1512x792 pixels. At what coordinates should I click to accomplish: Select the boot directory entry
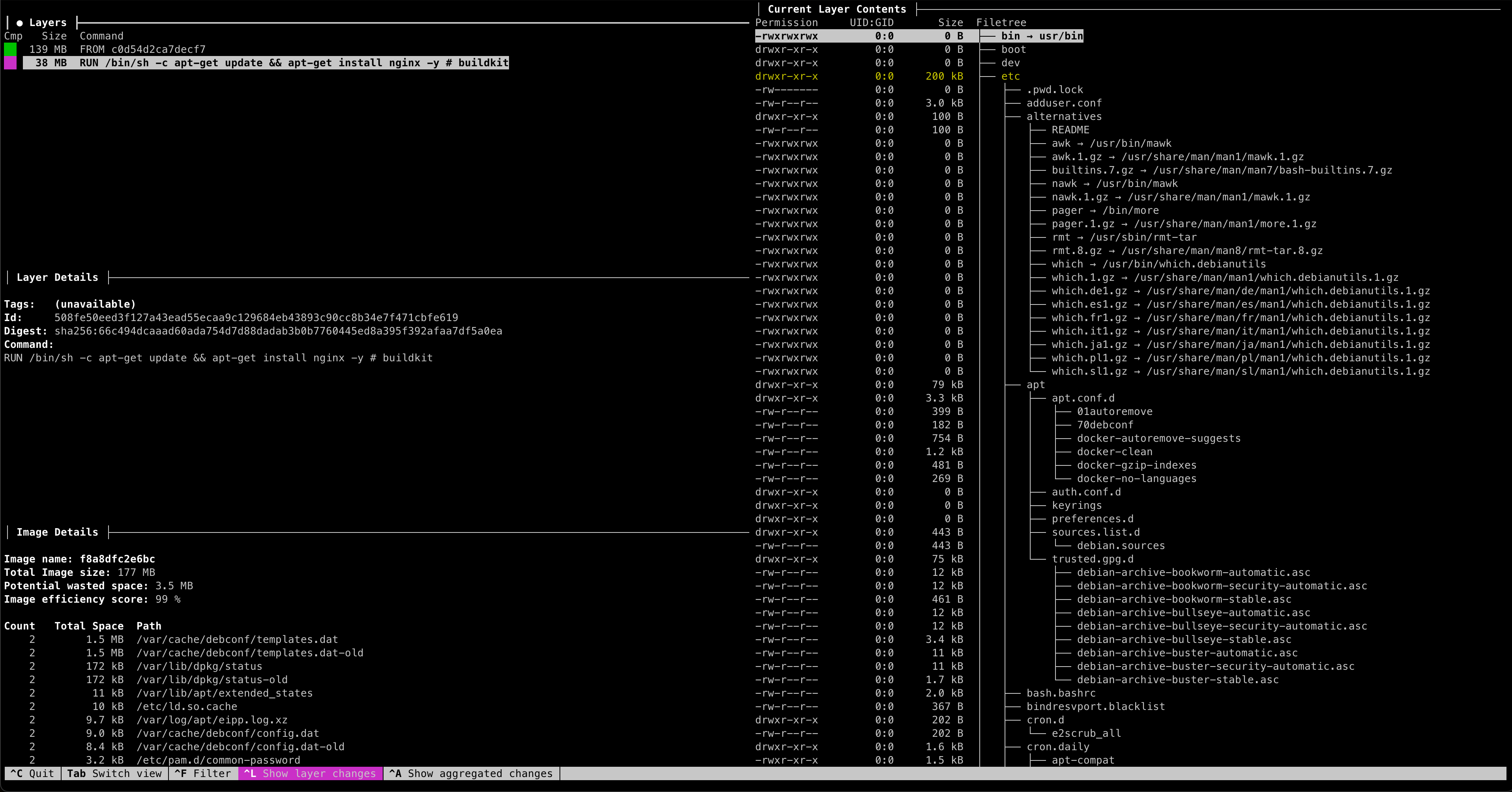tap(1013, 49)
